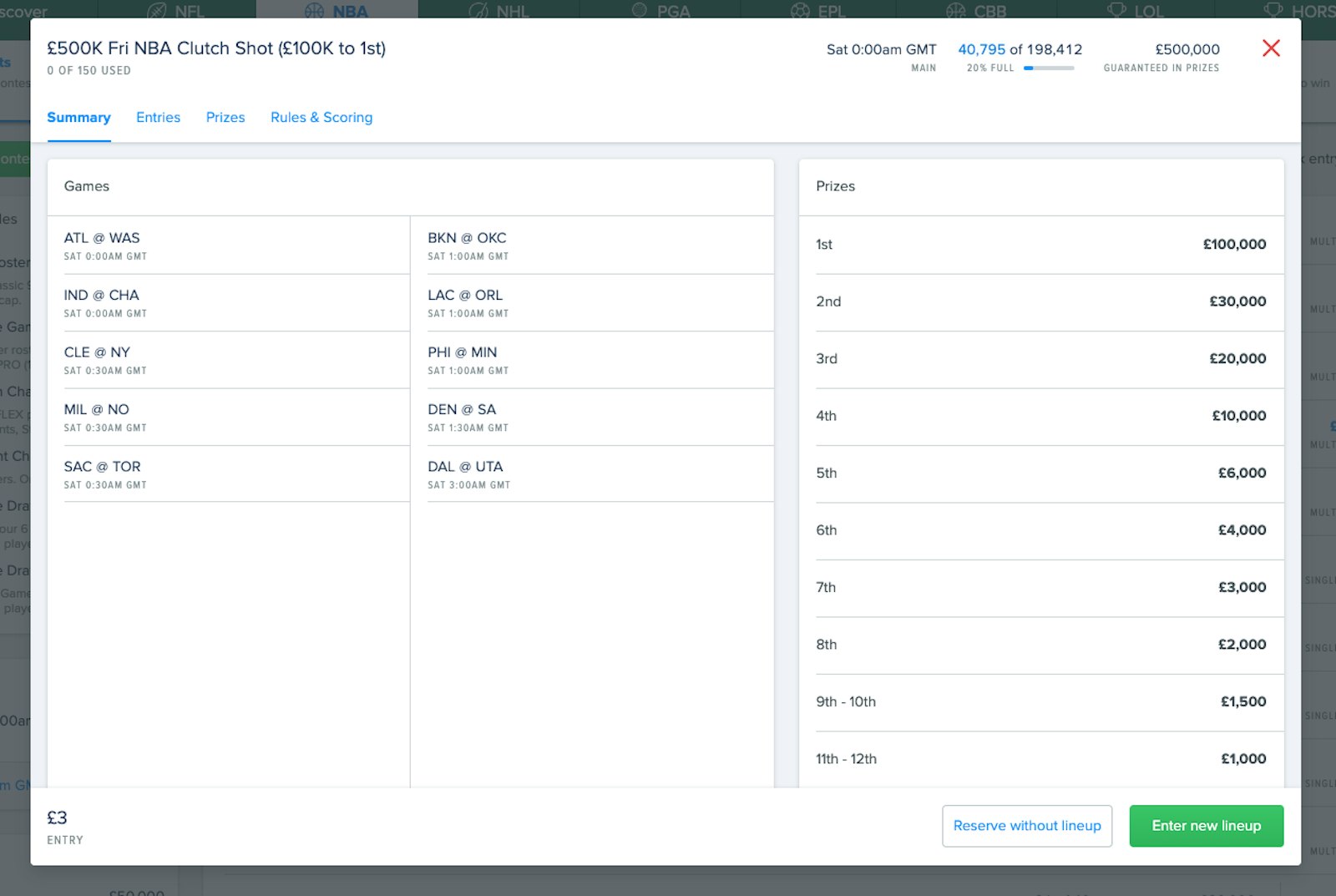Open the Prizes tab

[x=225, y=118]
